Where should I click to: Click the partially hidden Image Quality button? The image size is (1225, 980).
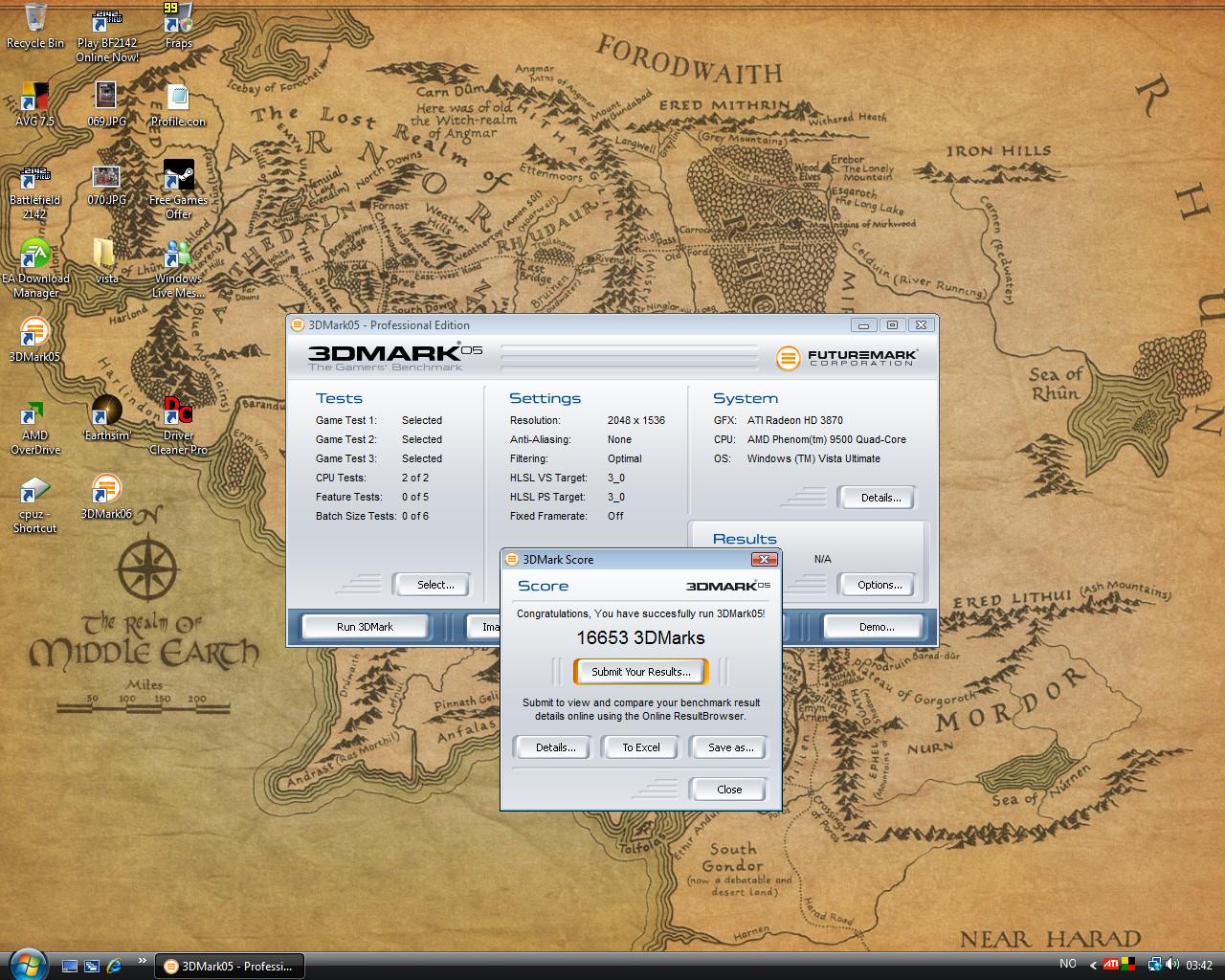point(484,627)
